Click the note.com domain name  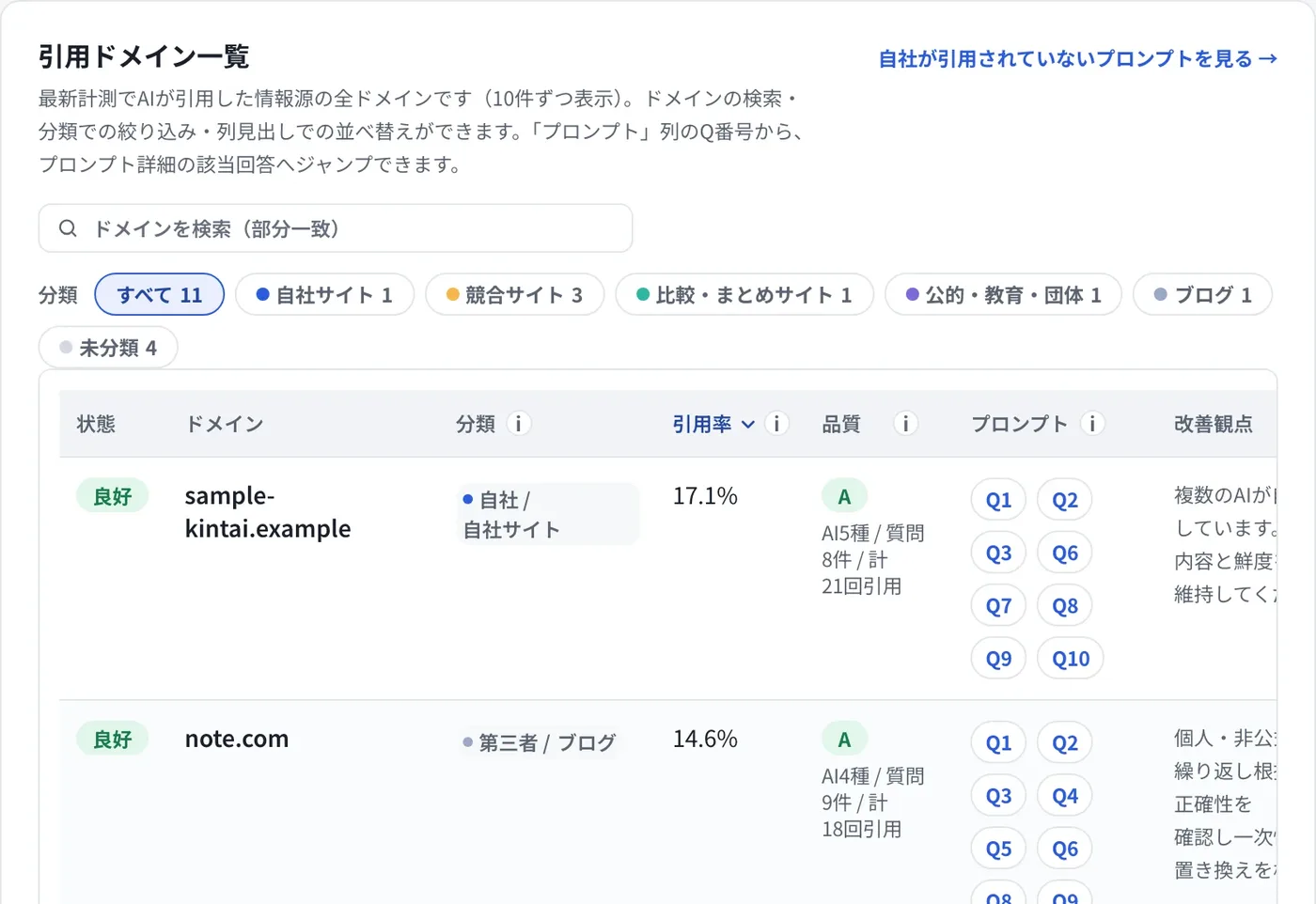(x=237, y=740)
